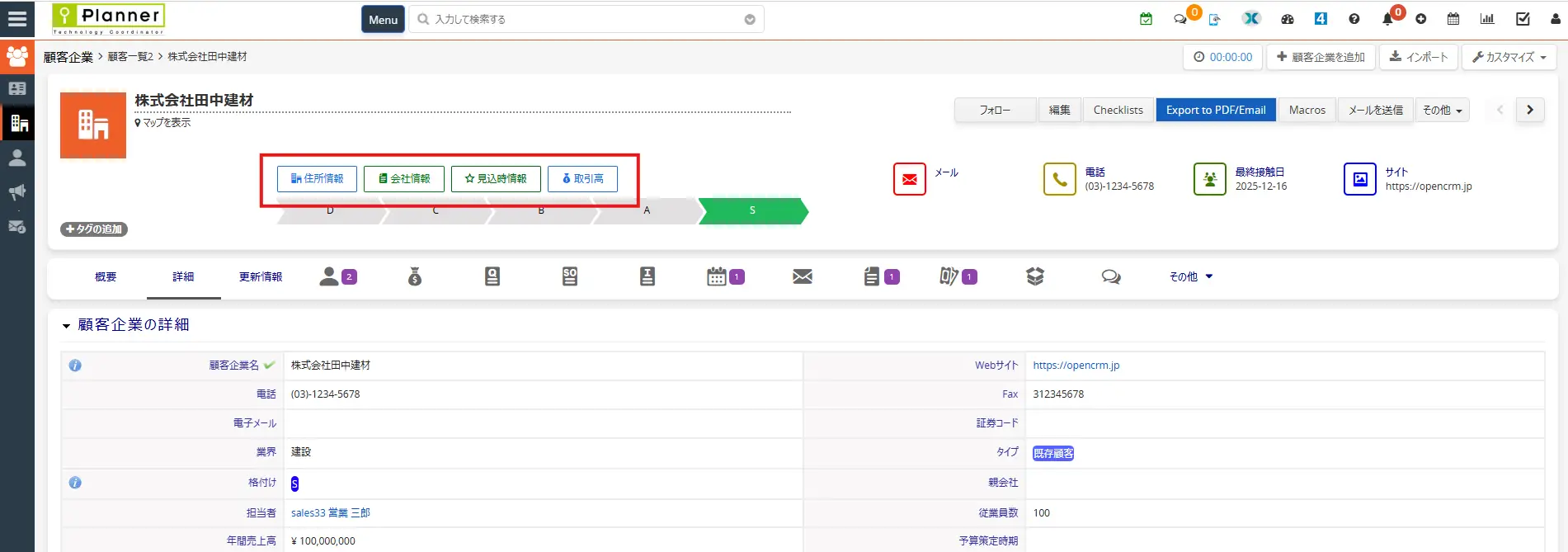Viewport: 1568px width, 552px height.
Task: Toggle the hamburger sidebar menu
Action: coord(16,19)
